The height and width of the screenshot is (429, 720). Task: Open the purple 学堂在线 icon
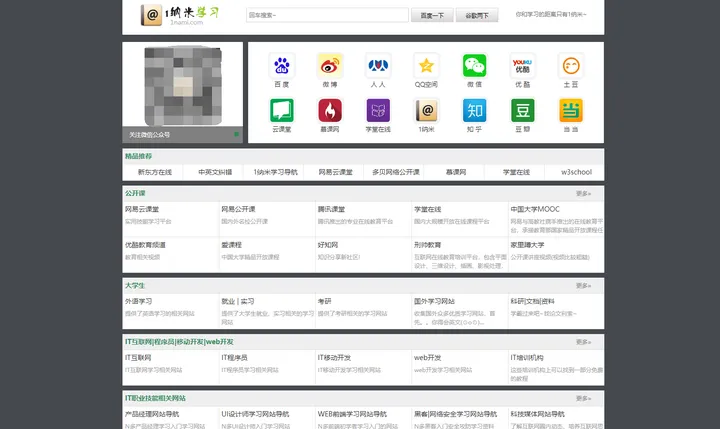(378, 110)
